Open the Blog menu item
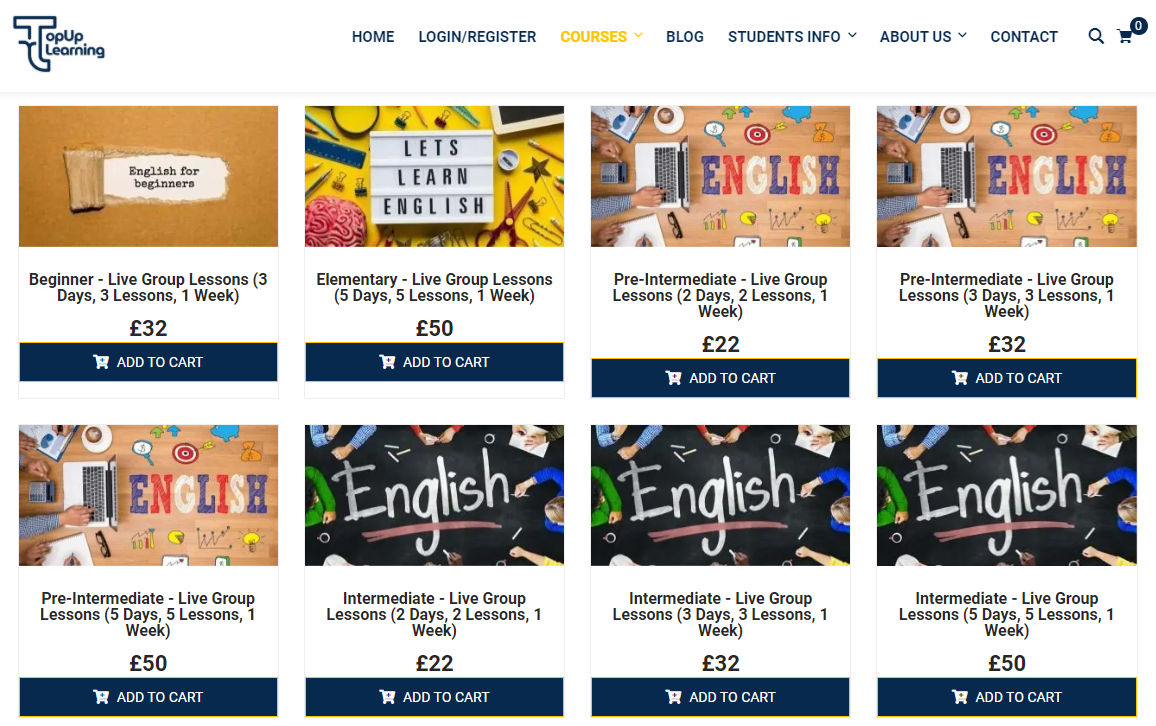Viewport: 1156px width, 726px height. coord(684,36)
